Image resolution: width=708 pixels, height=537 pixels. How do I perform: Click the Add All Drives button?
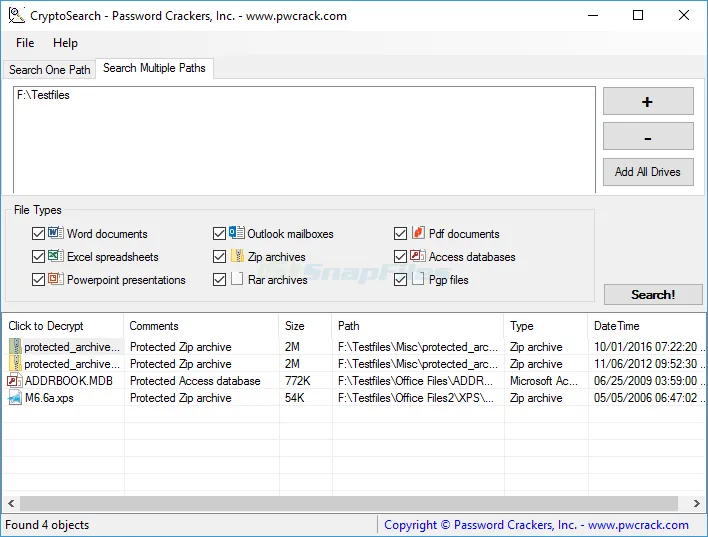point(648,172)
